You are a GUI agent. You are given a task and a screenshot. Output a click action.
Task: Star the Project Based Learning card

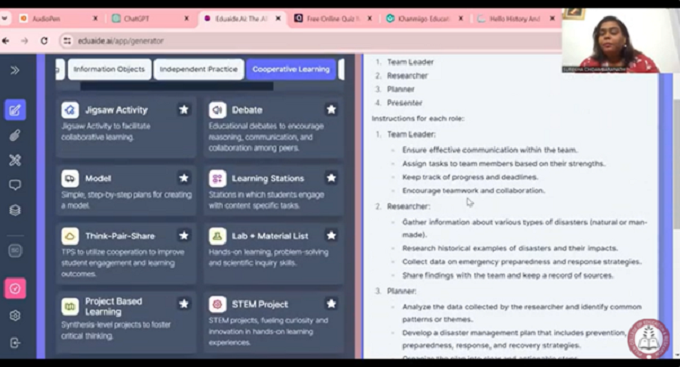tap(184, 304)
